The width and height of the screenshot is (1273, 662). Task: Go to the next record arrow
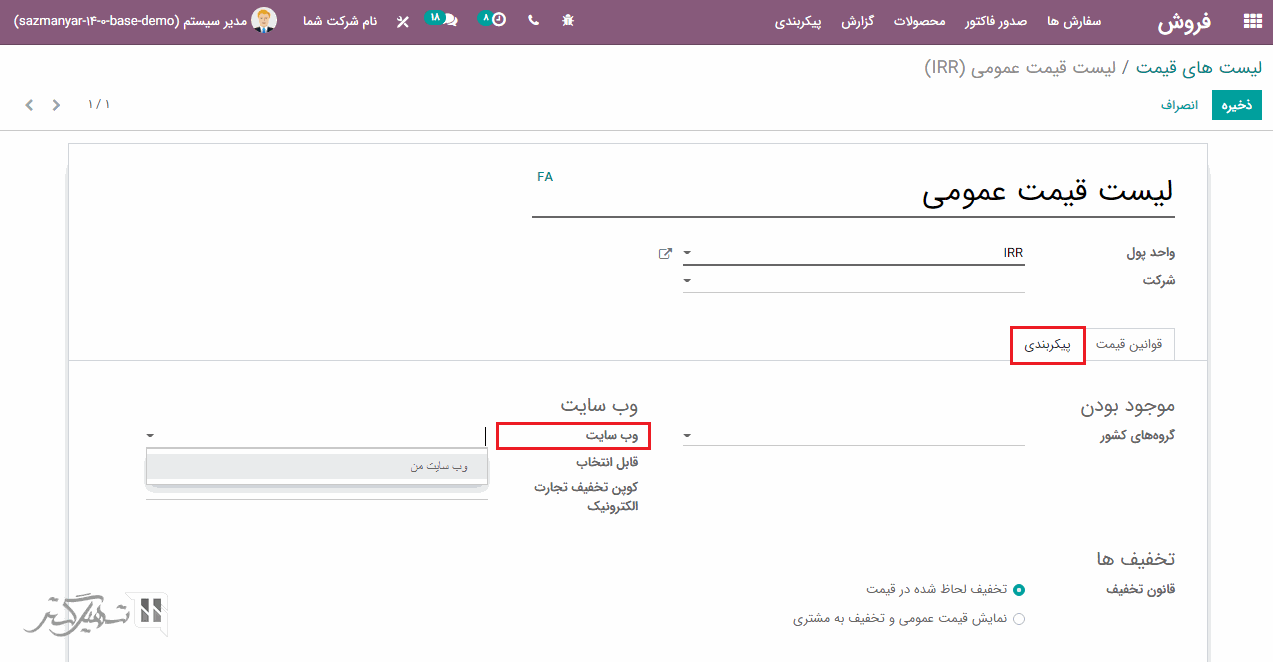[x=29, y=105]
